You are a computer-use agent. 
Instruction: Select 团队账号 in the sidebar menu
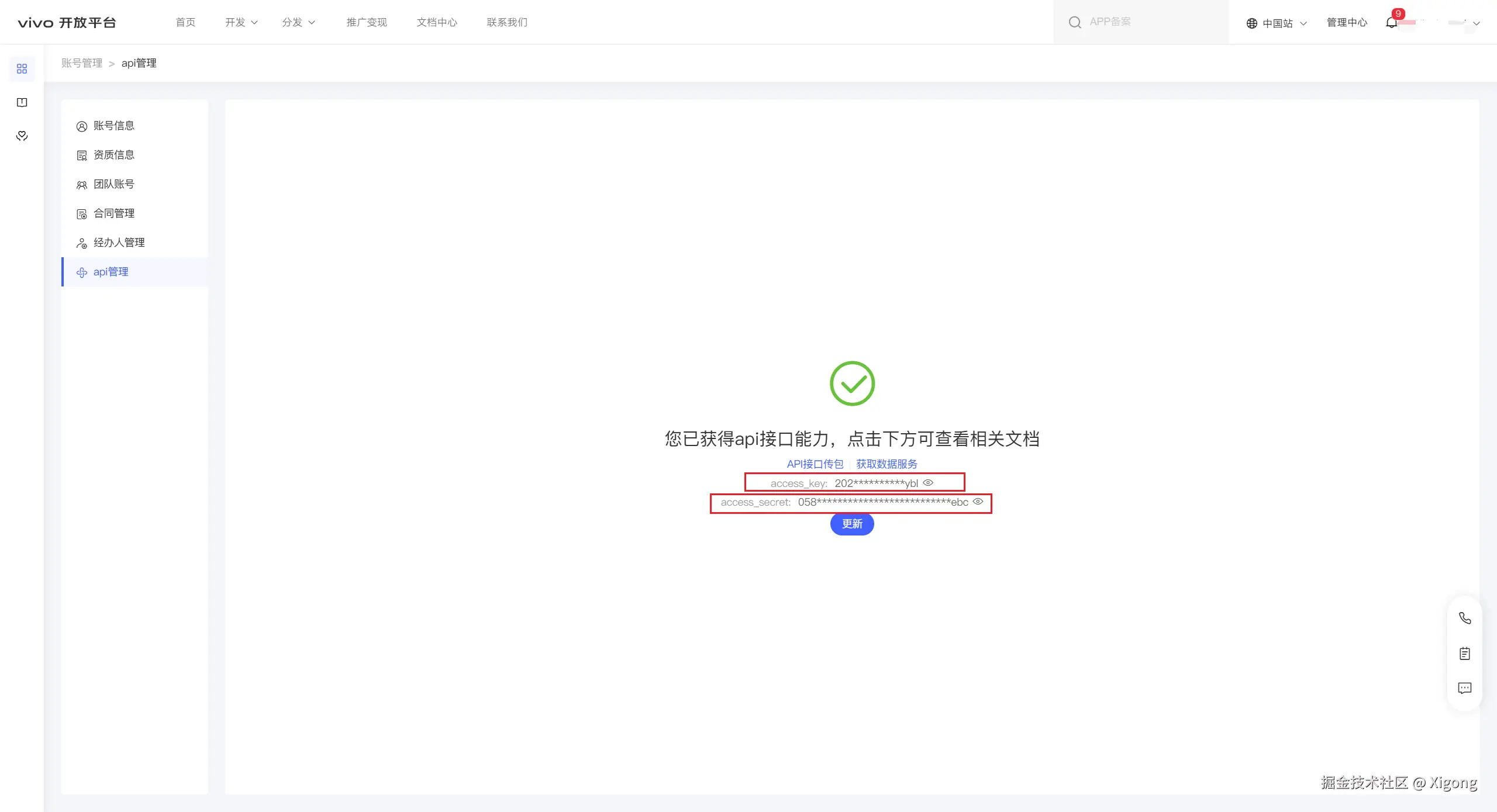pyautogui.click(x=114, y=184)
